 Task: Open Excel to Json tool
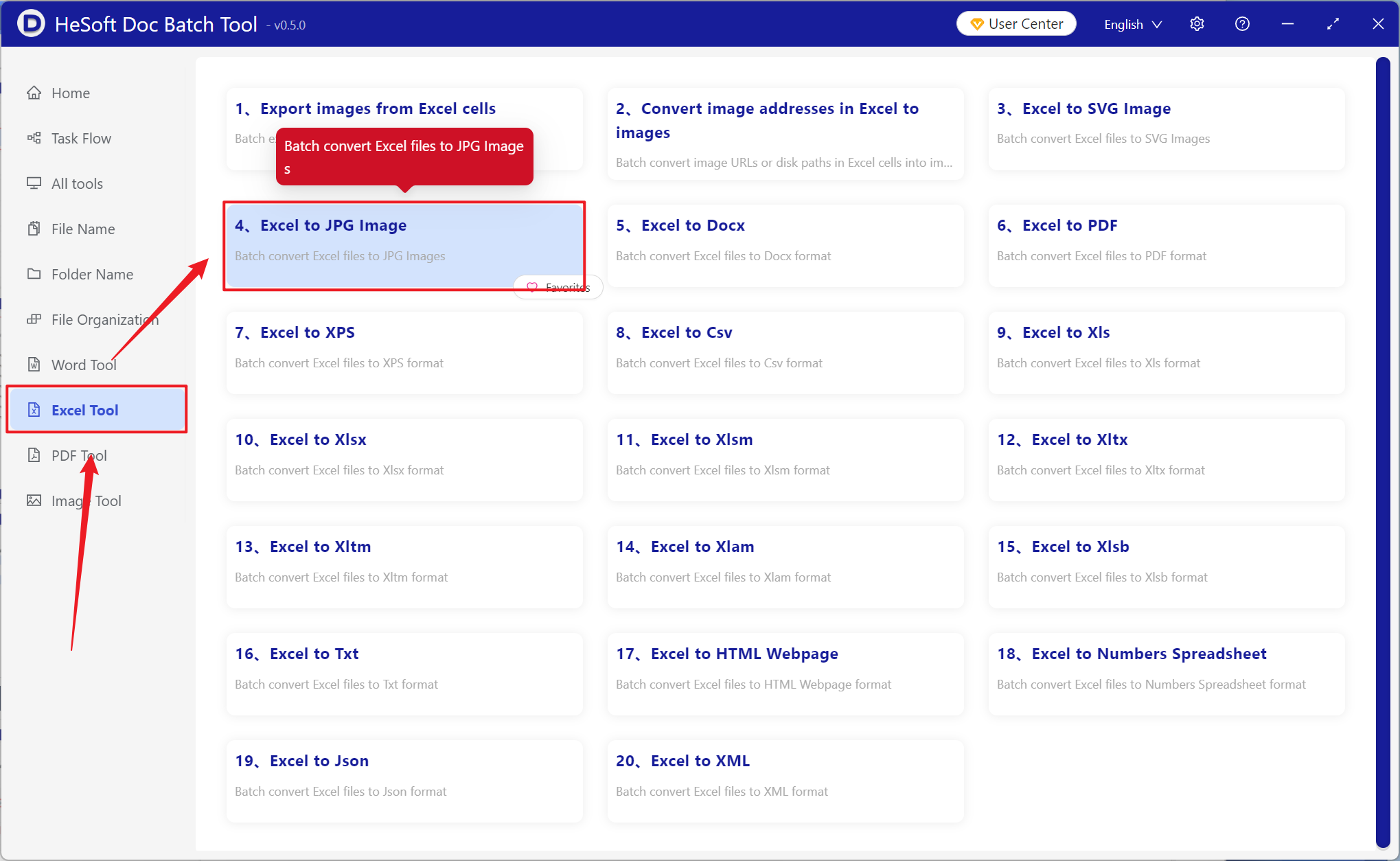tap(404, 781)
